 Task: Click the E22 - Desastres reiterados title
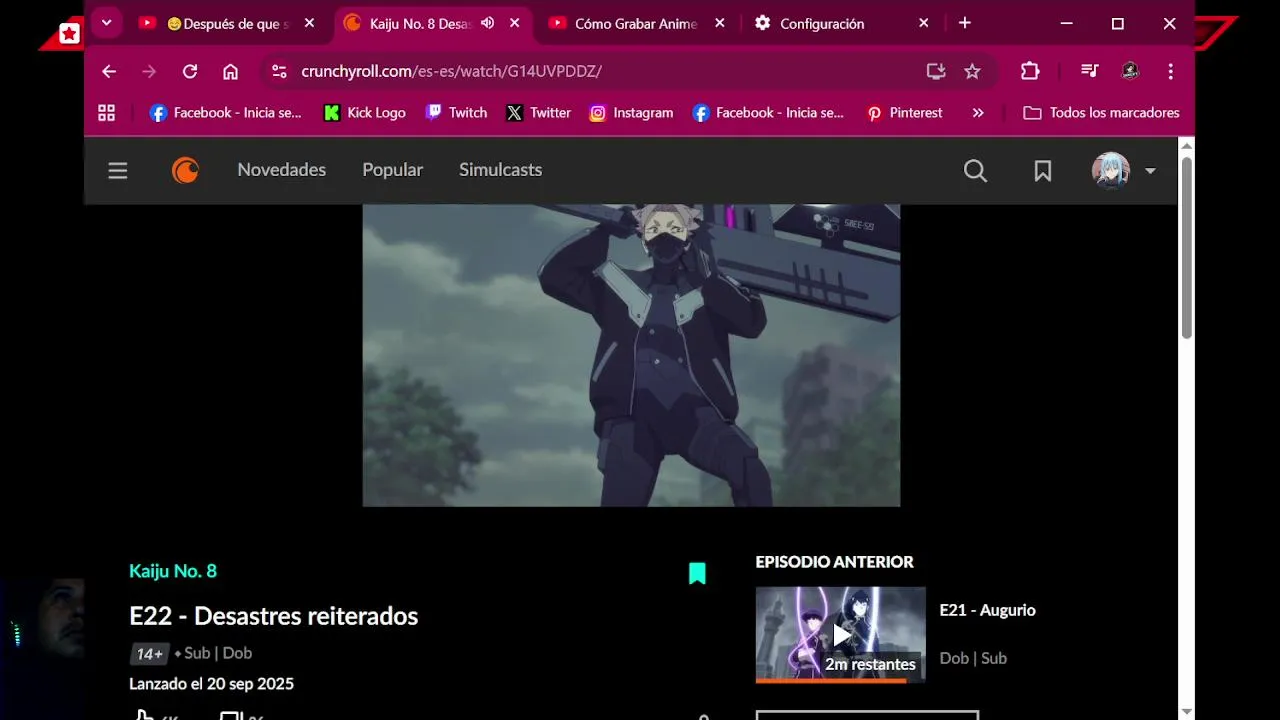274,616
